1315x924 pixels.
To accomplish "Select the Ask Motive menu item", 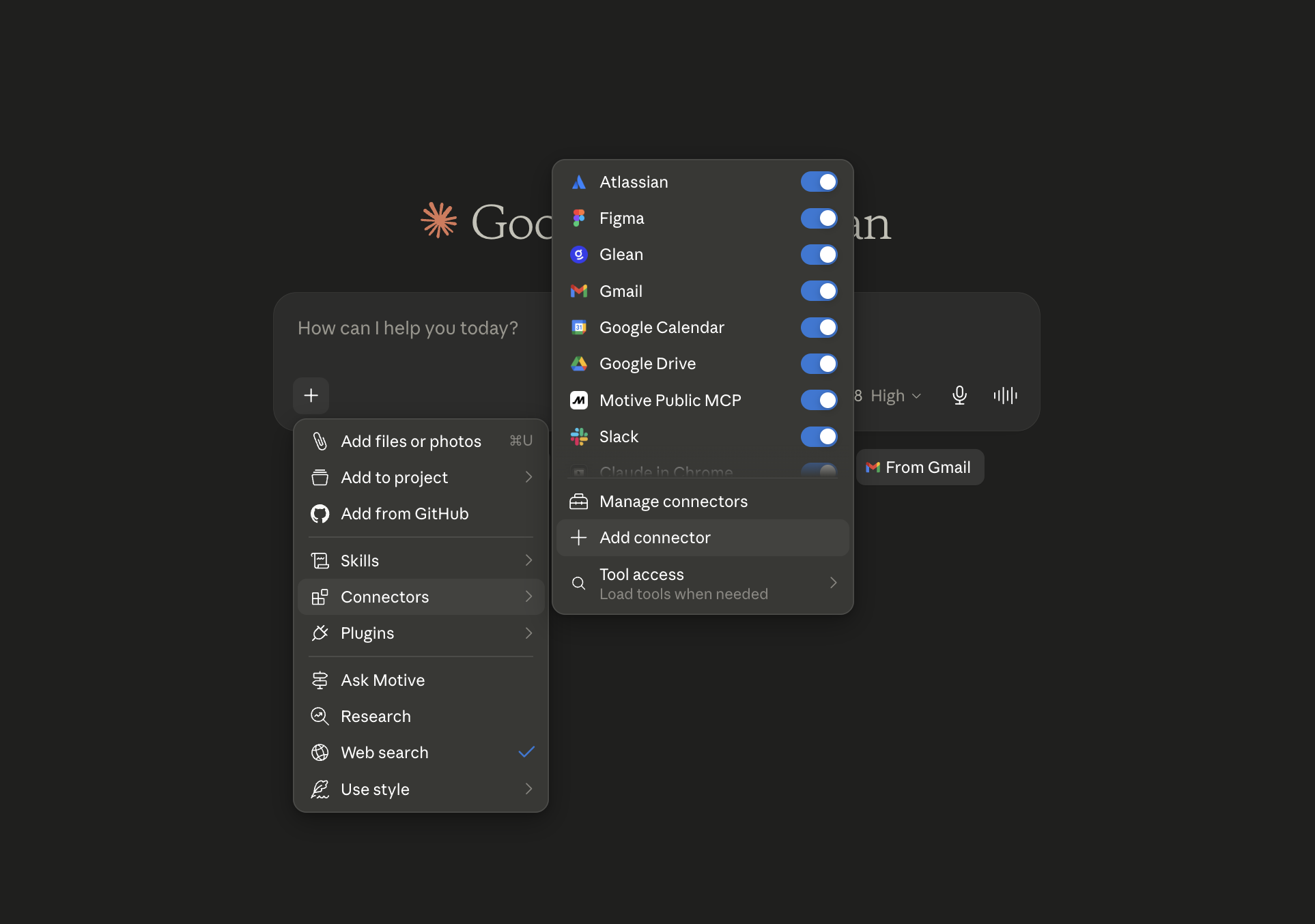I will pos(421,680).
